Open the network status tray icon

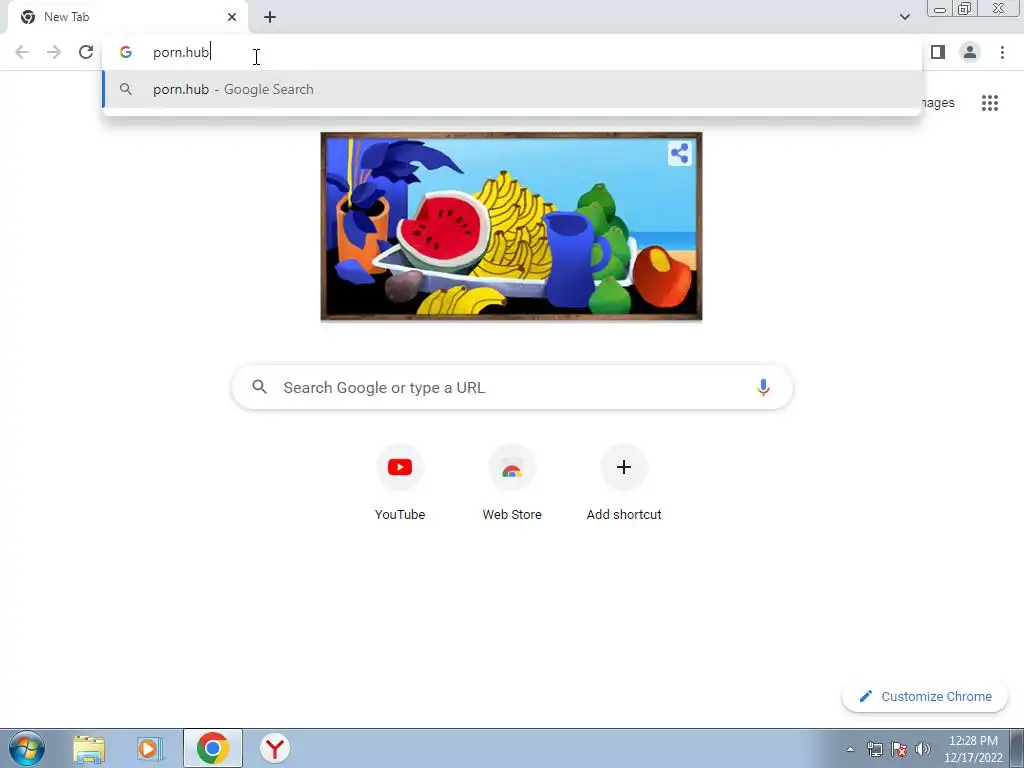874,749
